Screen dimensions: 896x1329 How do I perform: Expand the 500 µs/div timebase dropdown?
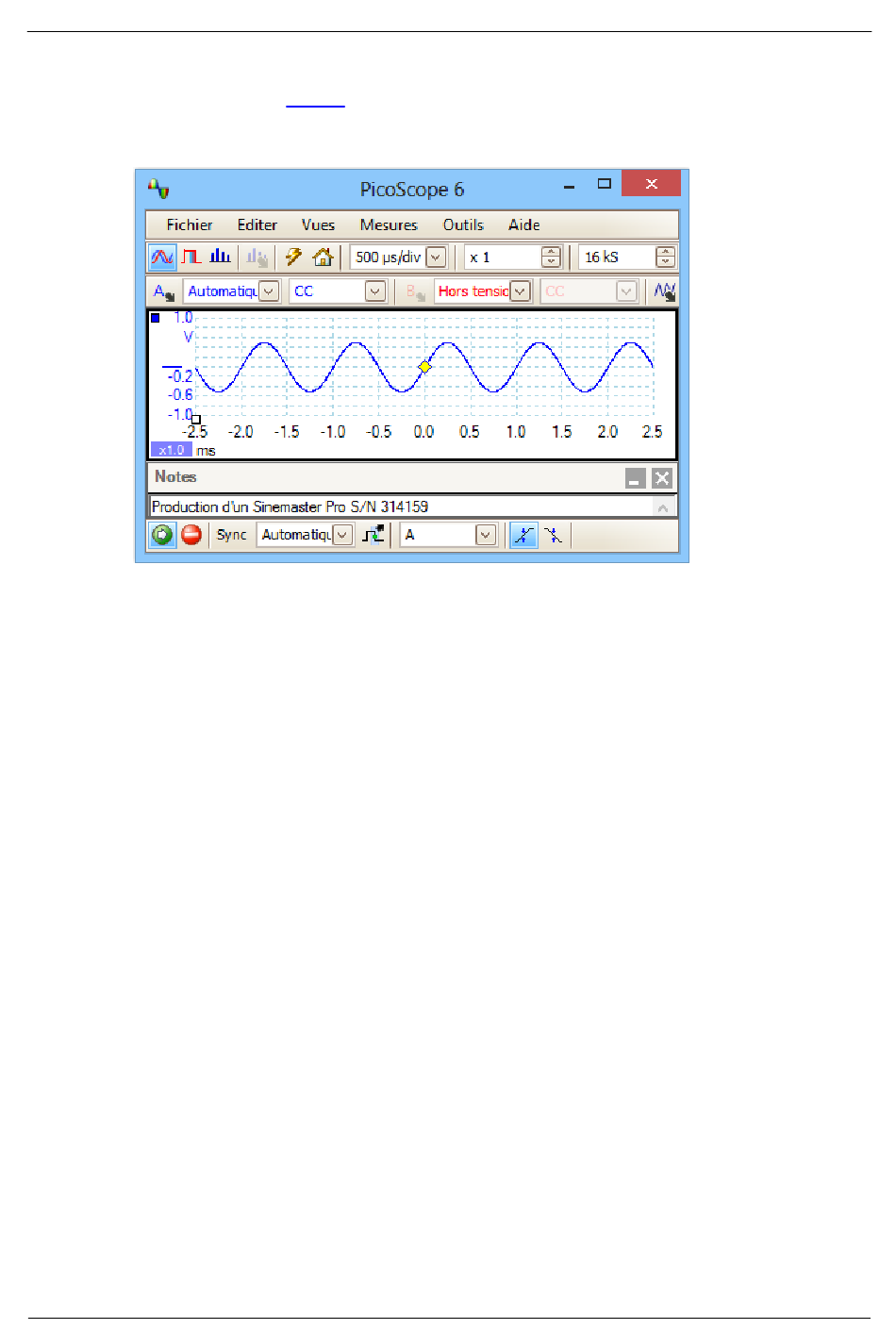(x=436, y=257)
